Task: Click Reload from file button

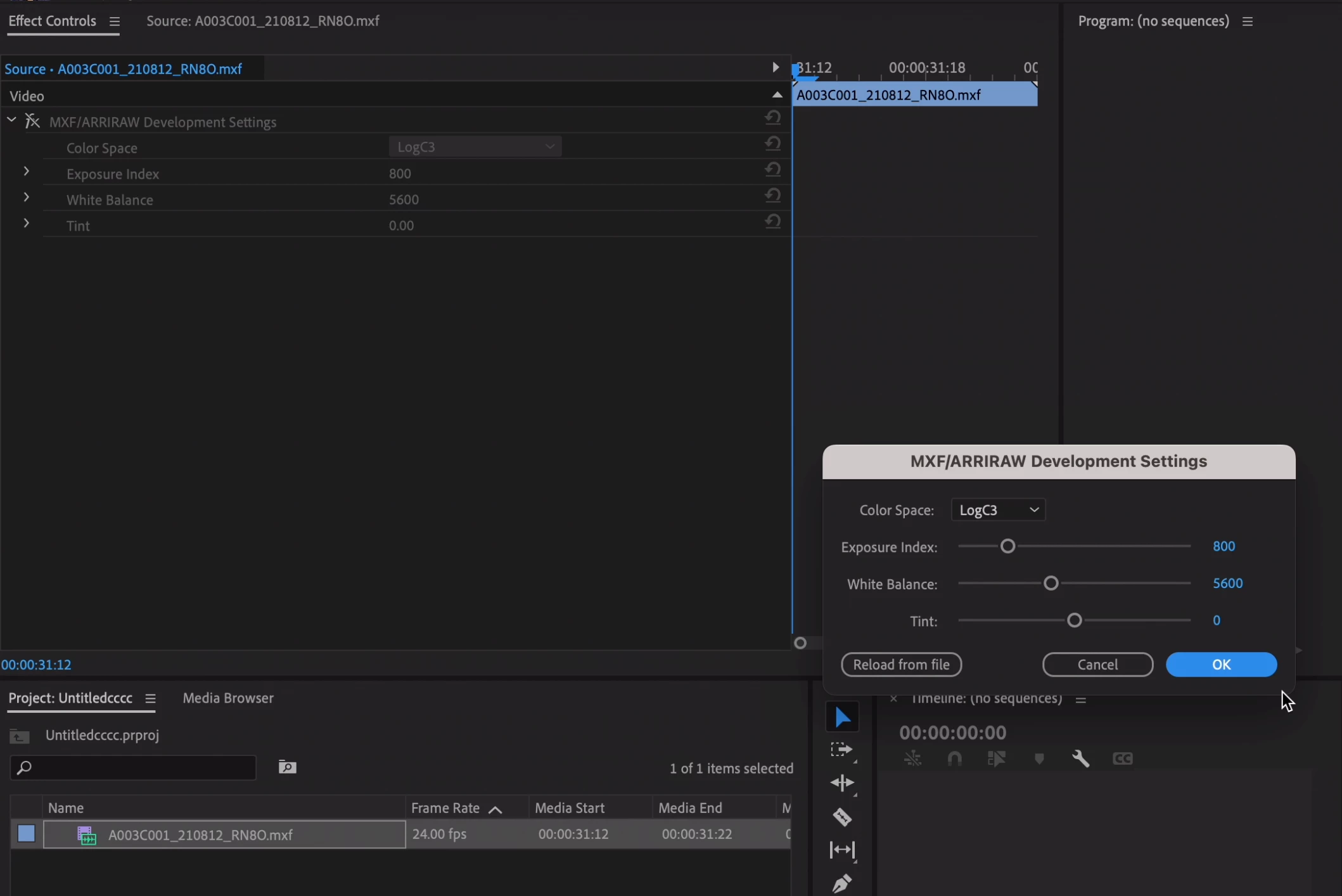Action: click(901, 664)
